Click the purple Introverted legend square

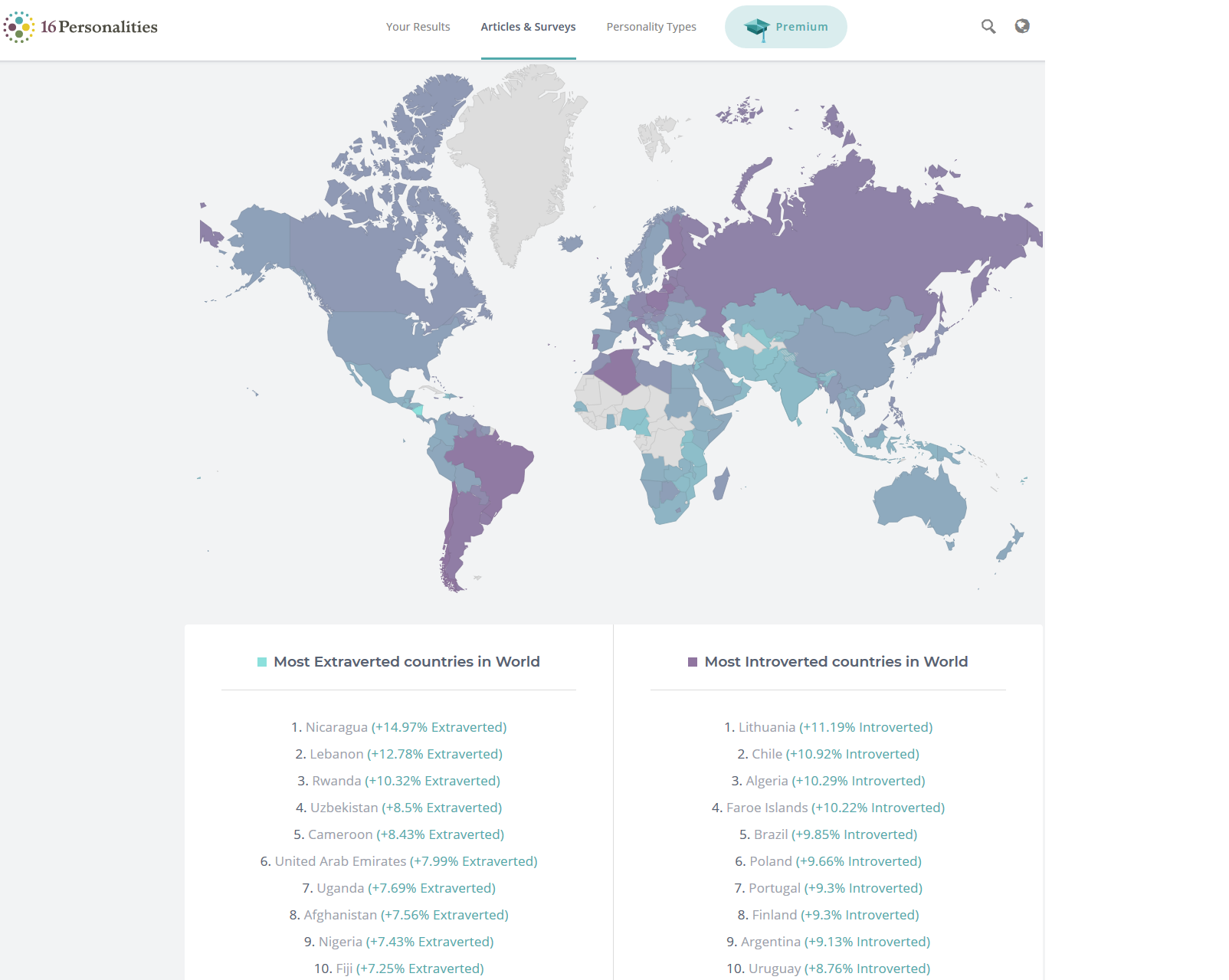coord(693,662)
